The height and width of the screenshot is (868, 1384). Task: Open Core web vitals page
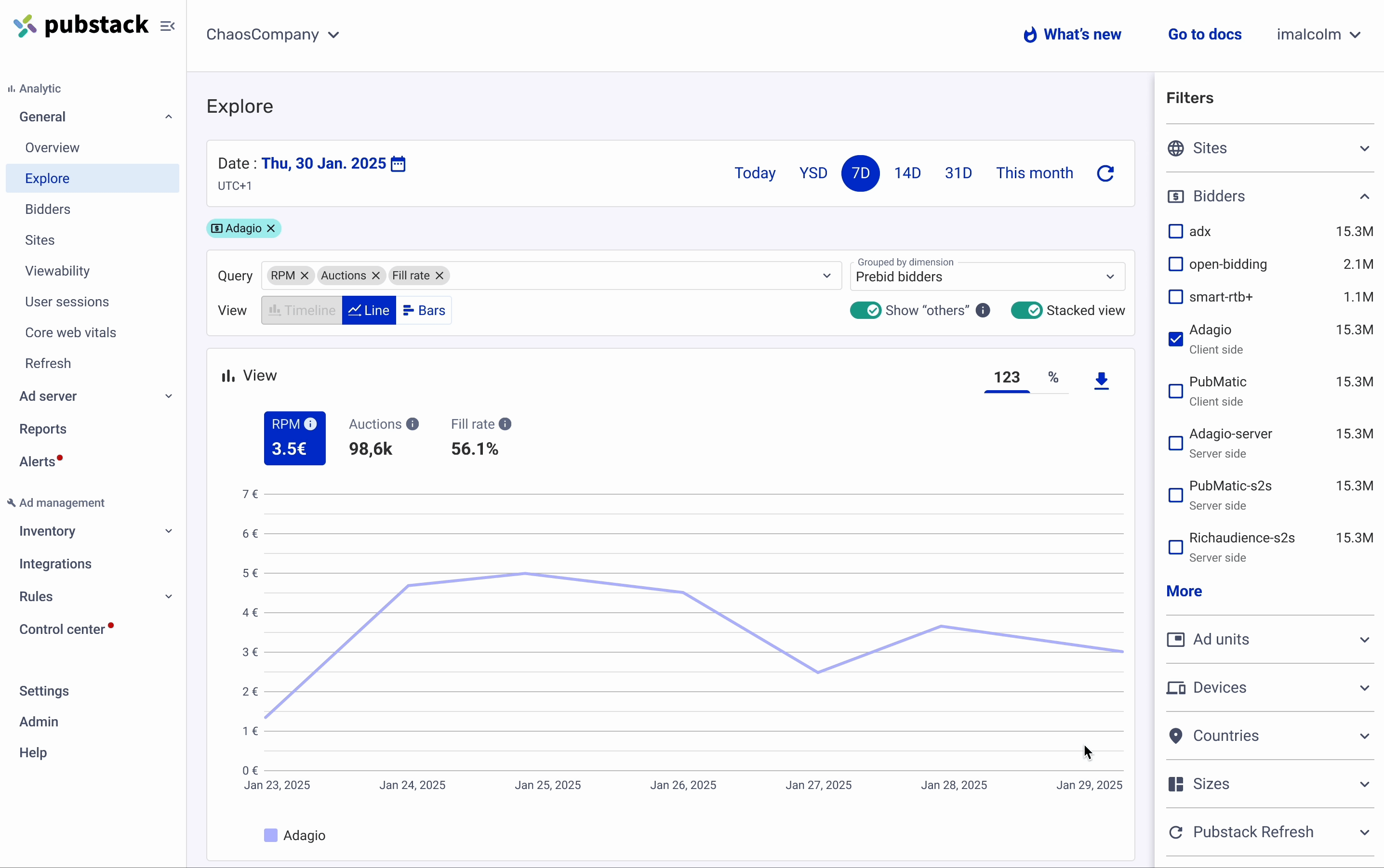tap(71, 333)
